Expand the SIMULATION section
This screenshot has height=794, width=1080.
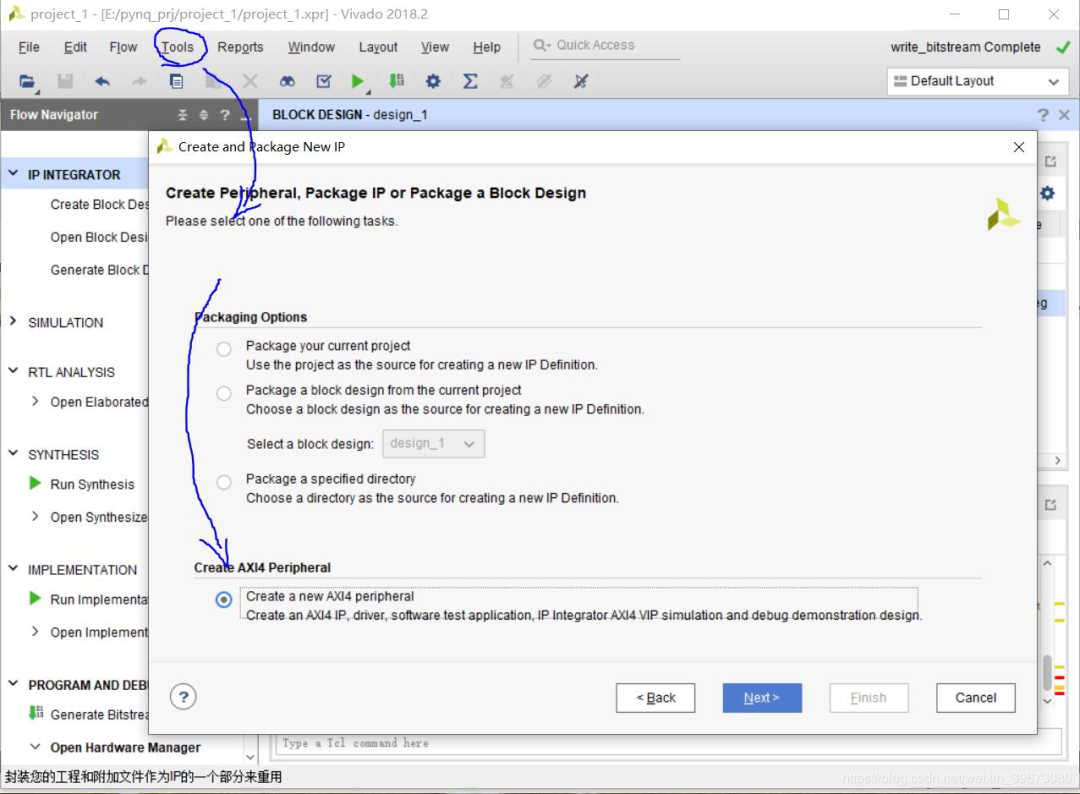(x=13, y=322)
